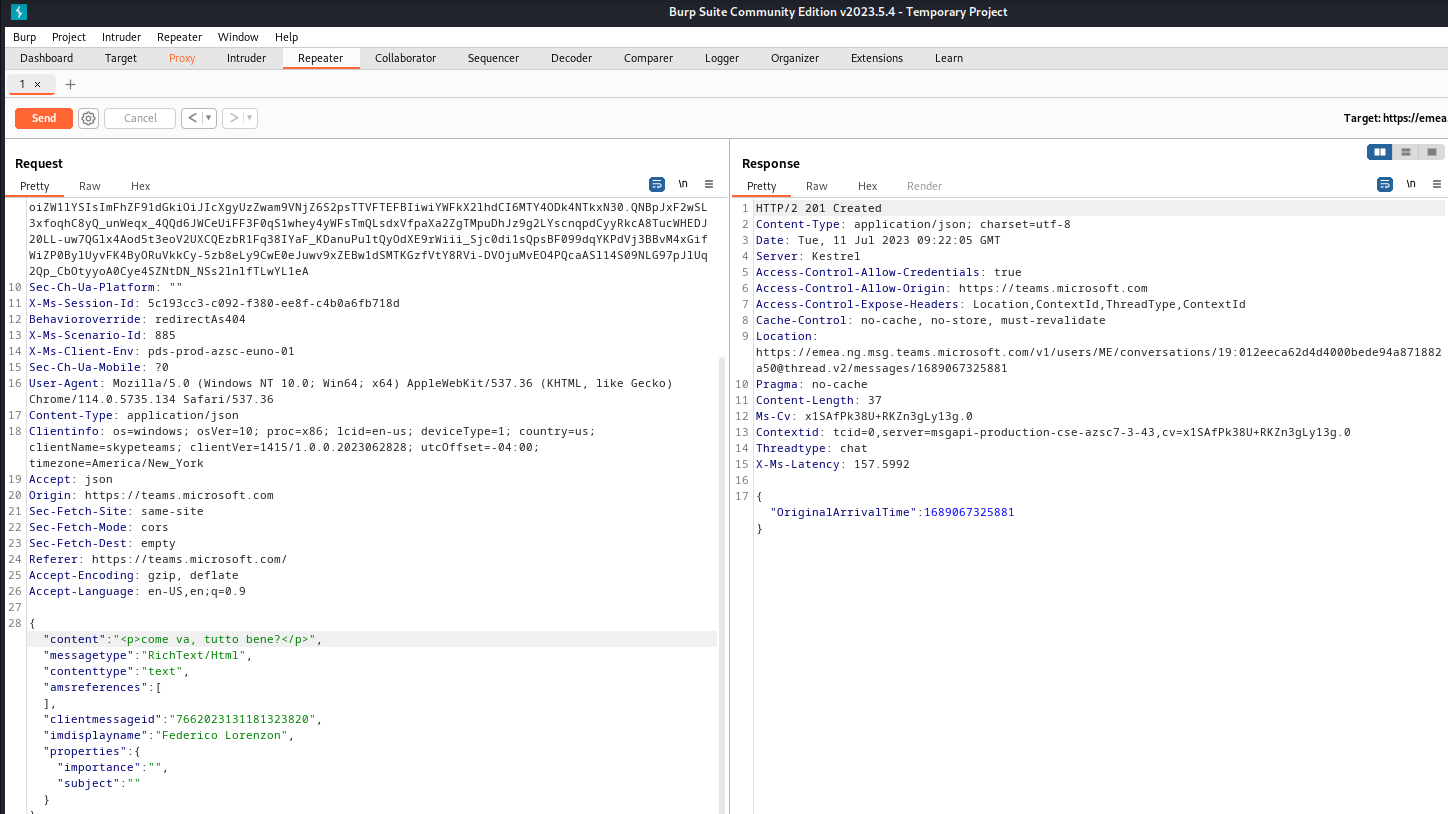1448x814 pixels.
Task: Click the Request pane vertical scrollbar
Action: pos(723,585)
